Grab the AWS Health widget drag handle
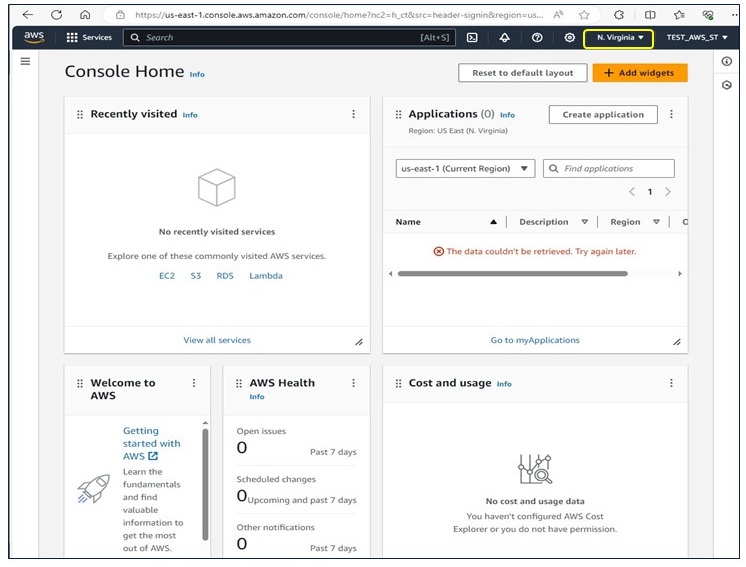The image size is (746, 567). click(239, 383)
